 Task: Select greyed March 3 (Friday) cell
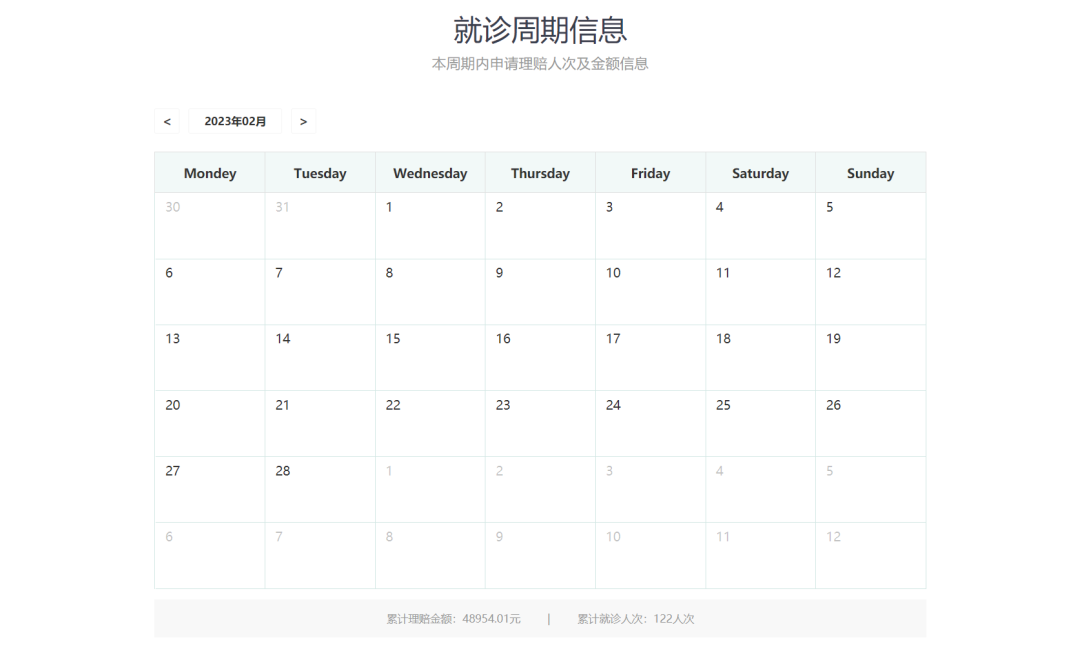pyautogui.click(x=650, y=490)
